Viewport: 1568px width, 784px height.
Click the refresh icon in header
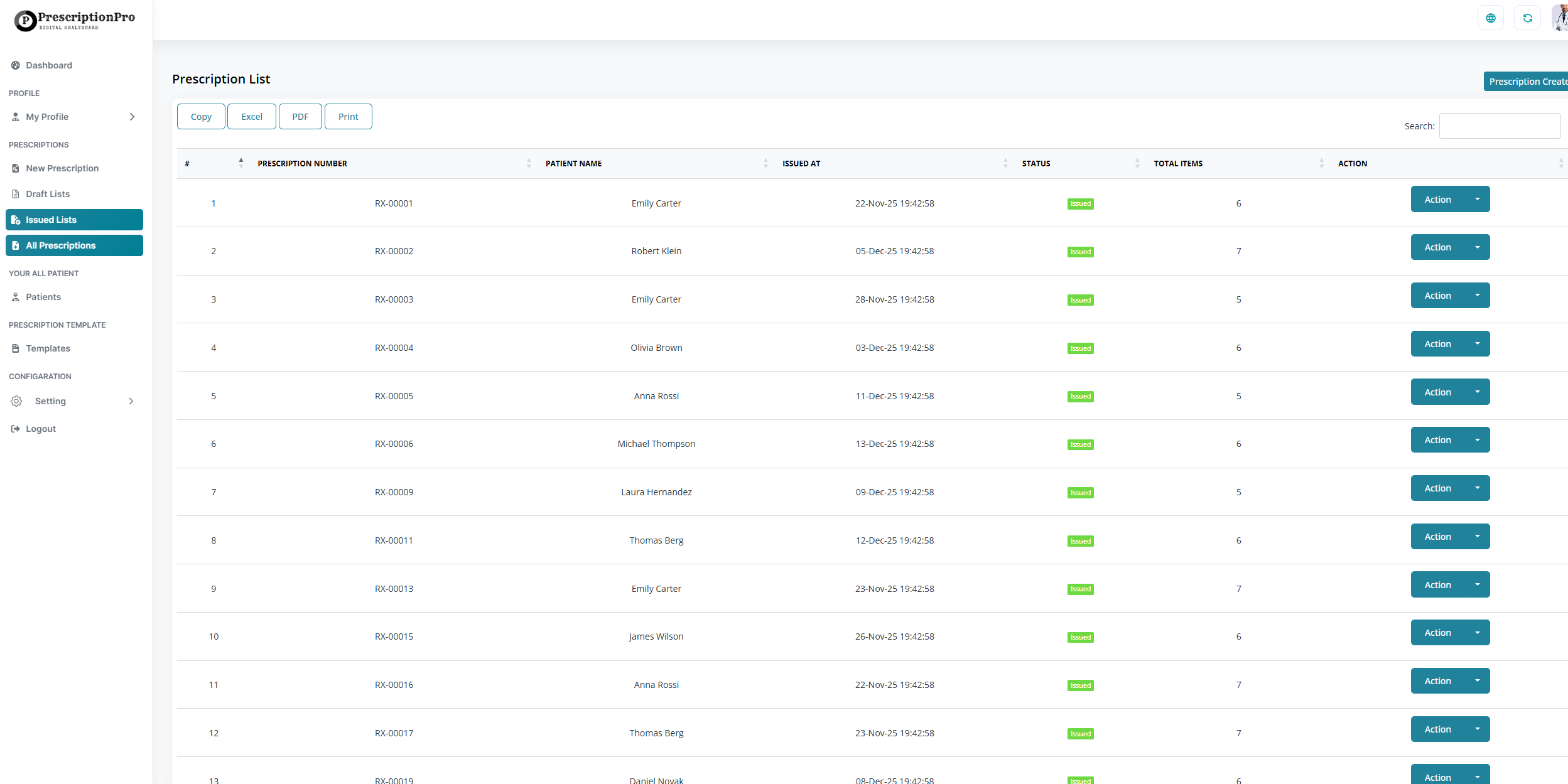click(1527, 18)
